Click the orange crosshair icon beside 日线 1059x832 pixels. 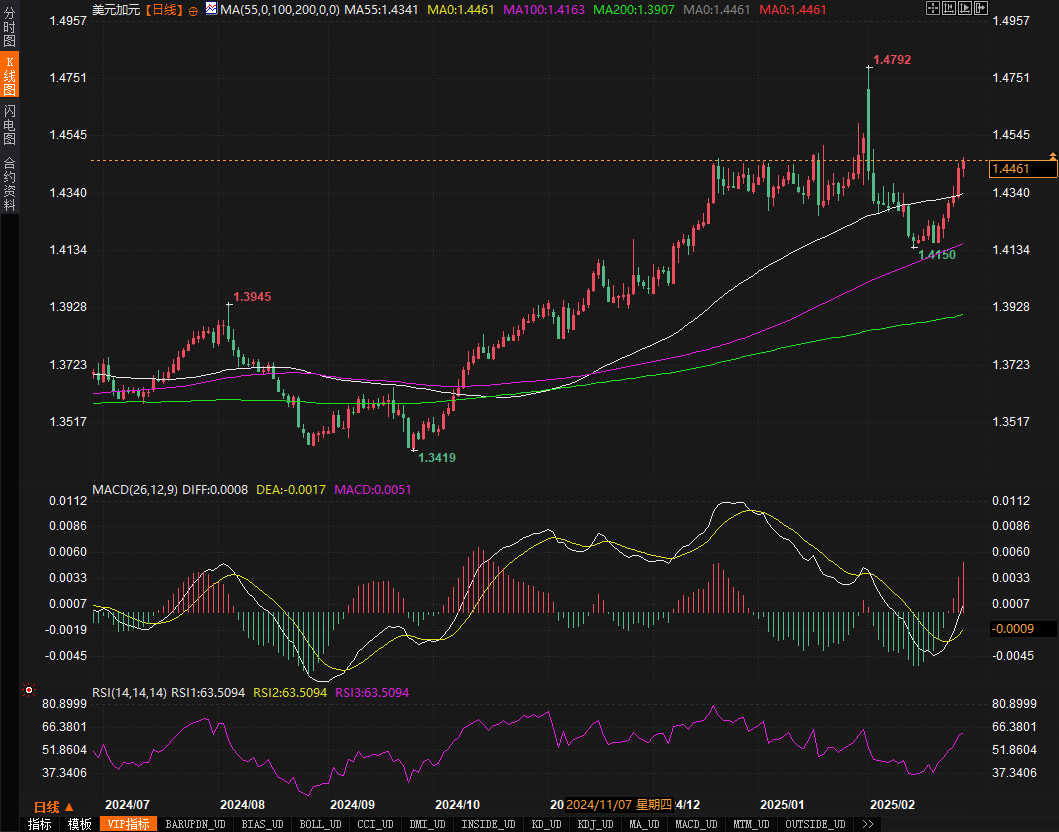tap(193, 10)
